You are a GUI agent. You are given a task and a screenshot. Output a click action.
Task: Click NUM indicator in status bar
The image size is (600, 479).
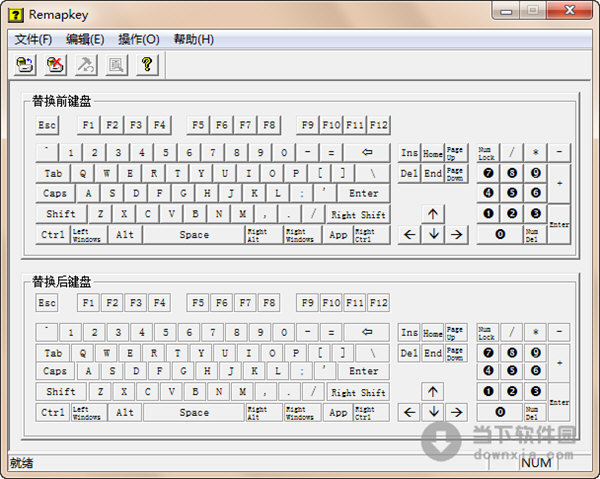point(536,463)
